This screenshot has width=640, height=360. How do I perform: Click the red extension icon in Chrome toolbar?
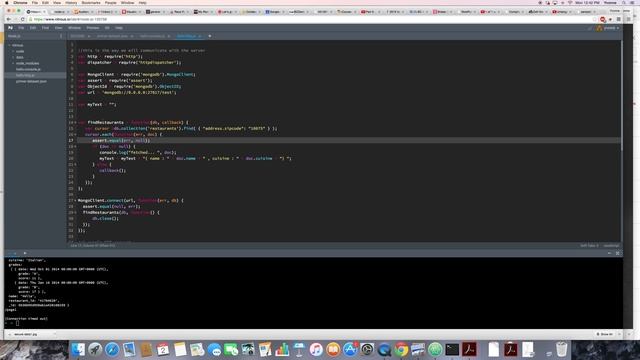[x=603, y=19]
